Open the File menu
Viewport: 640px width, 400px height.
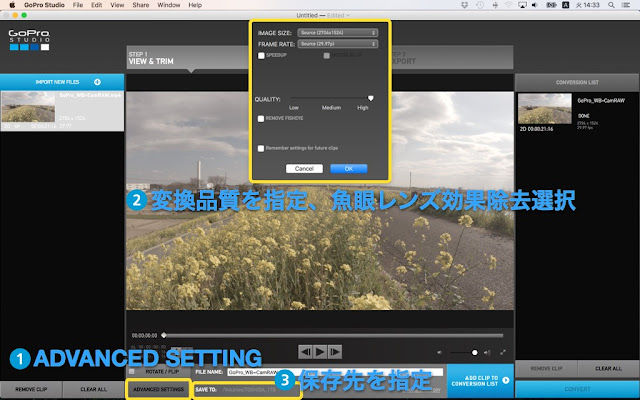78,5
